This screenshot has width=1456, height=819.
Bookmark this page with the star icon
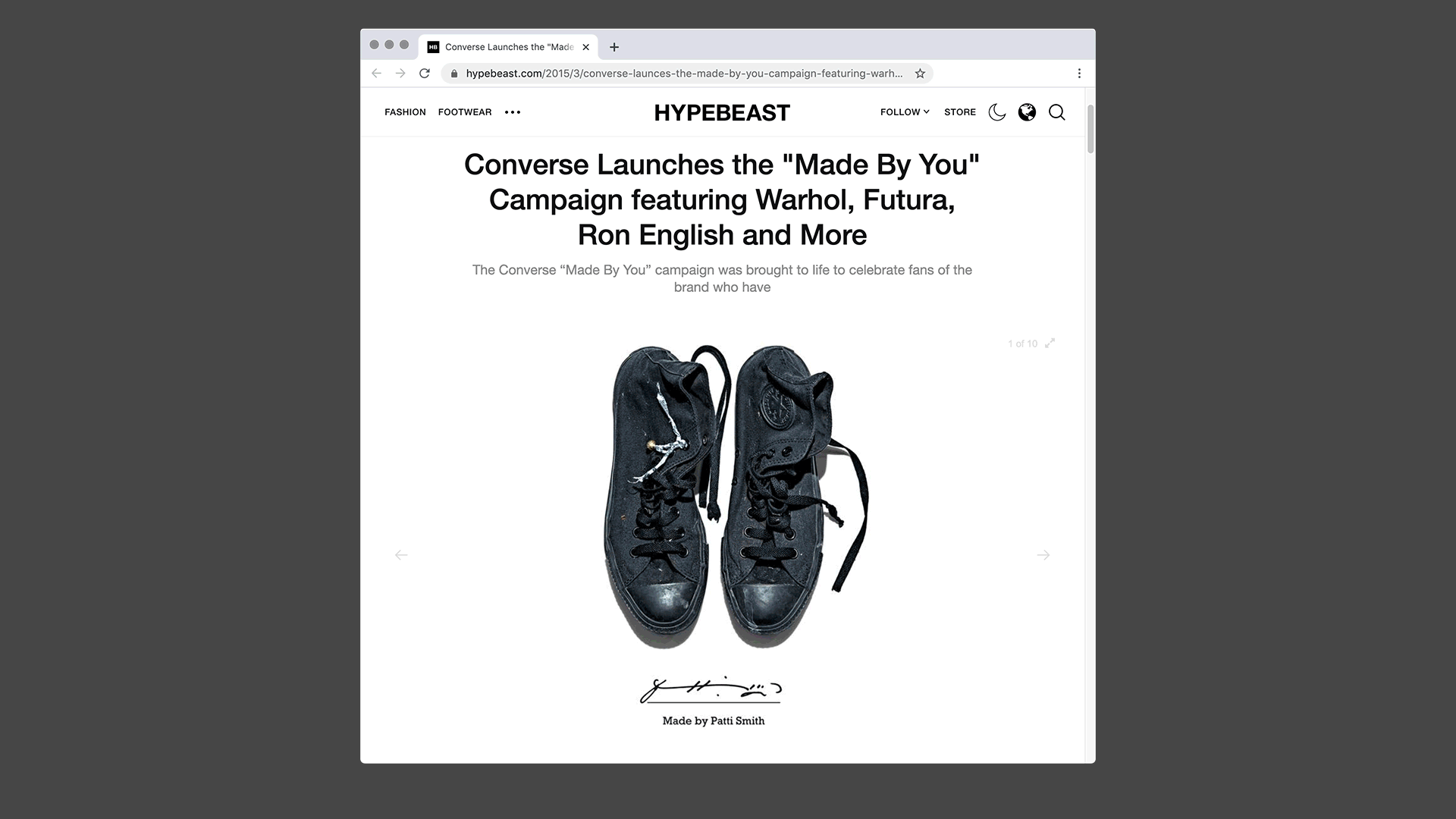pyautogui.click(x=920, y=74)
